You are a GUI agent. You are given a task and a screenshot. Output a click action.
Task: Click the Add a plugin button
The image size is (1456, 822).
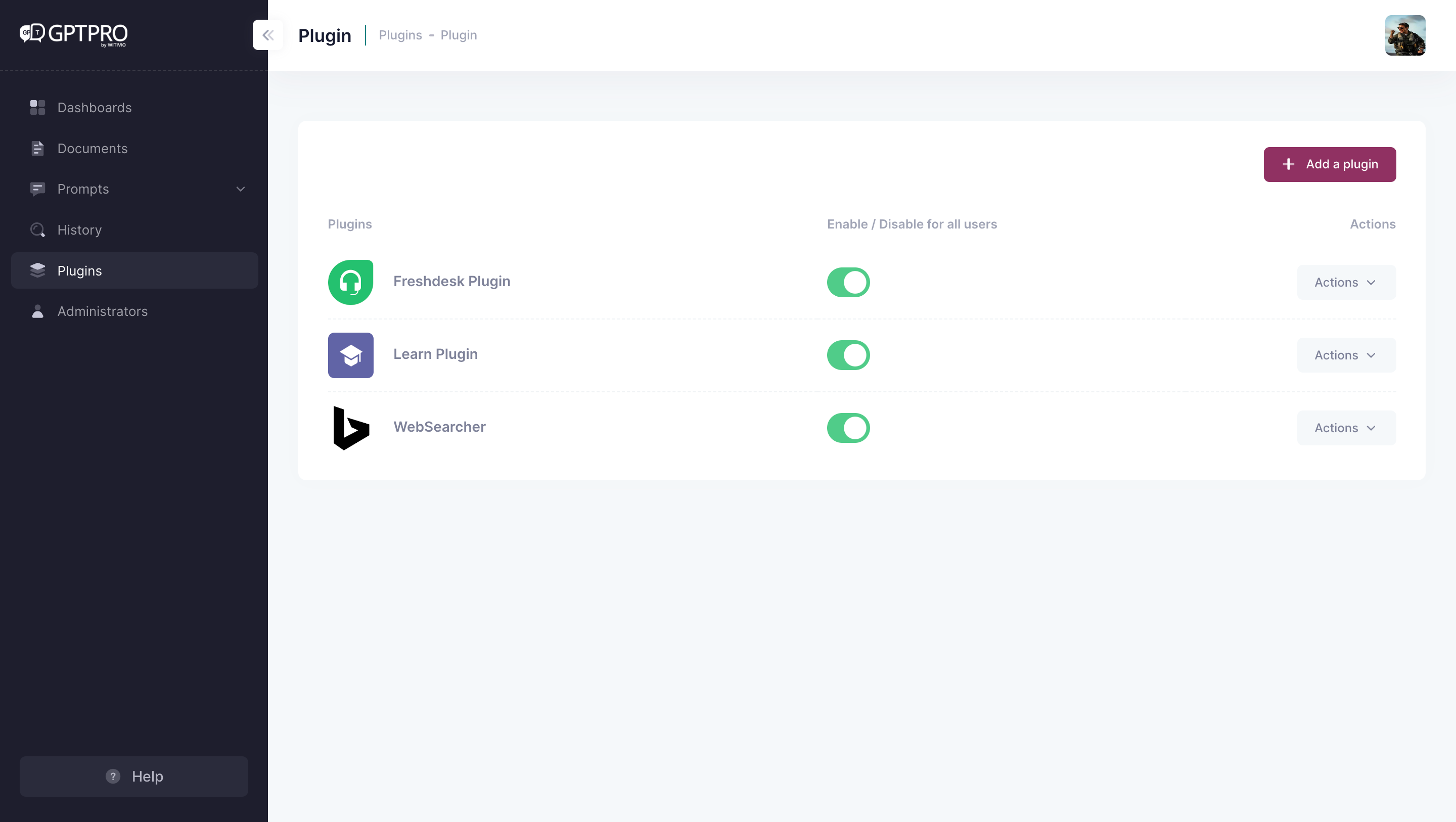pos(1330,164)
